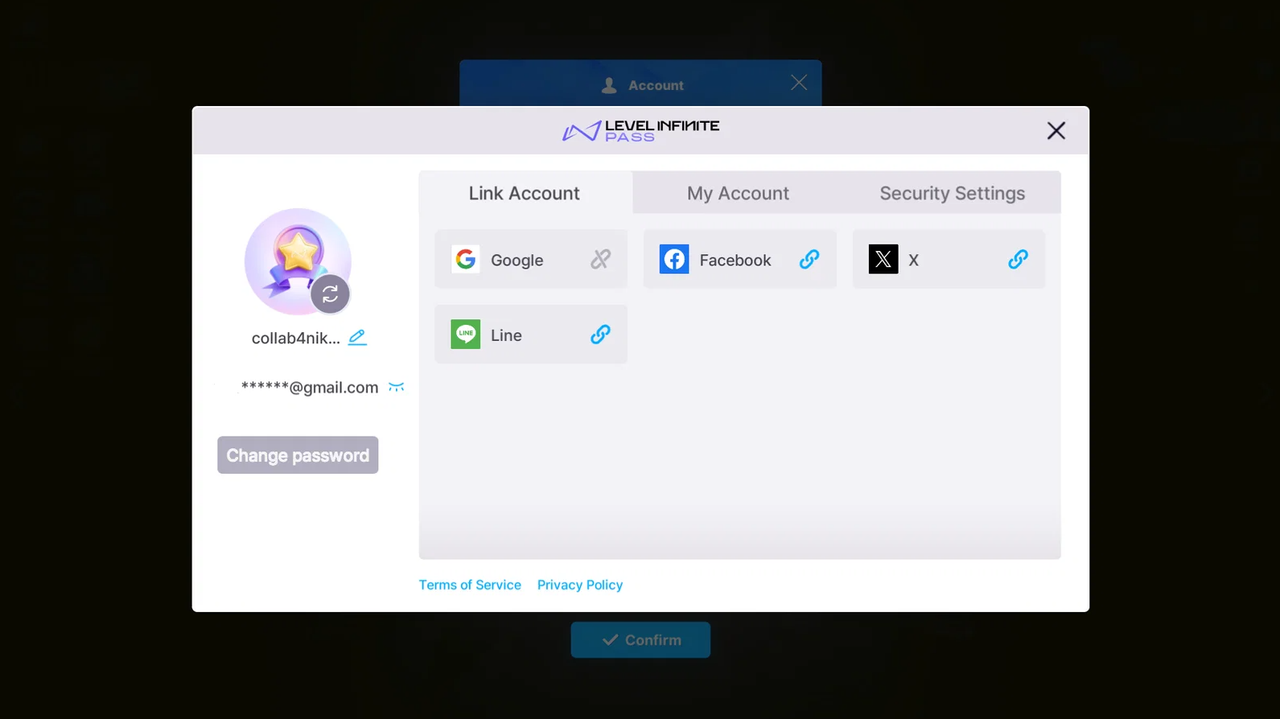The height and width of the screenshot is (719, 1280).
Task: Click Confirm in the background Account window
Action: point(641,640)
